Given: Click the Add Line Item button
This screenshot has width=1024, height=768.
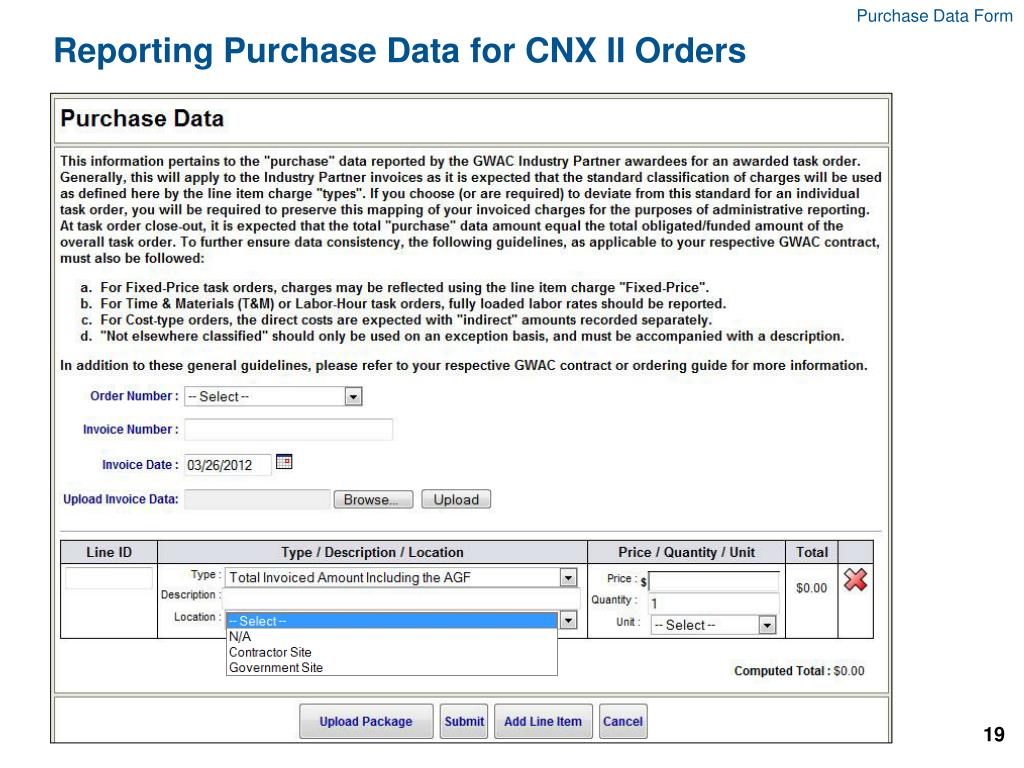Looking at the screenshot, I should click(543, 722).
